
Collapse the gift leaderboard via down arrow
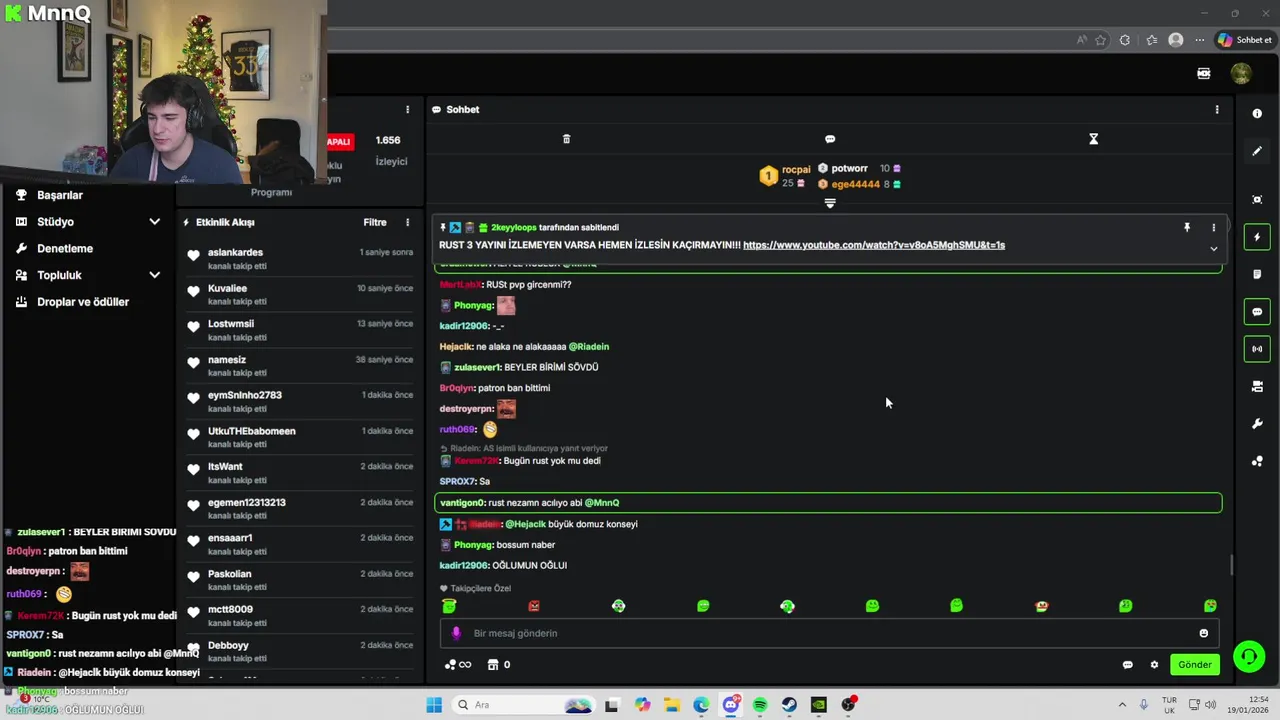[x=830, y=203]
